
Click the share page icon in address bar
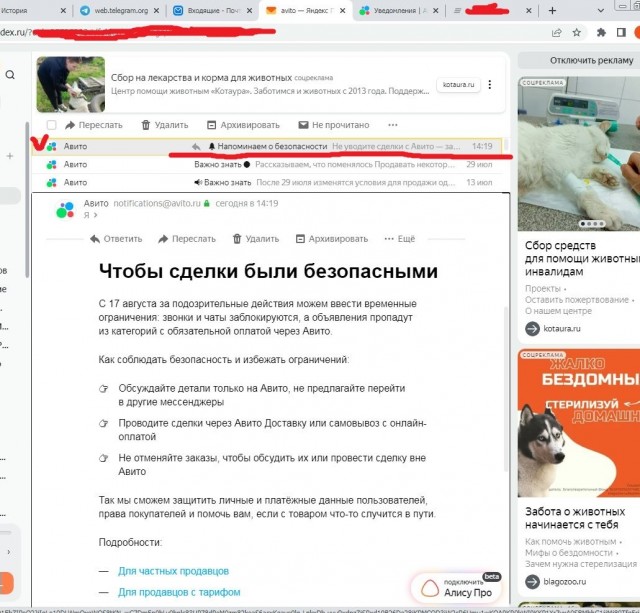[556, 33]
